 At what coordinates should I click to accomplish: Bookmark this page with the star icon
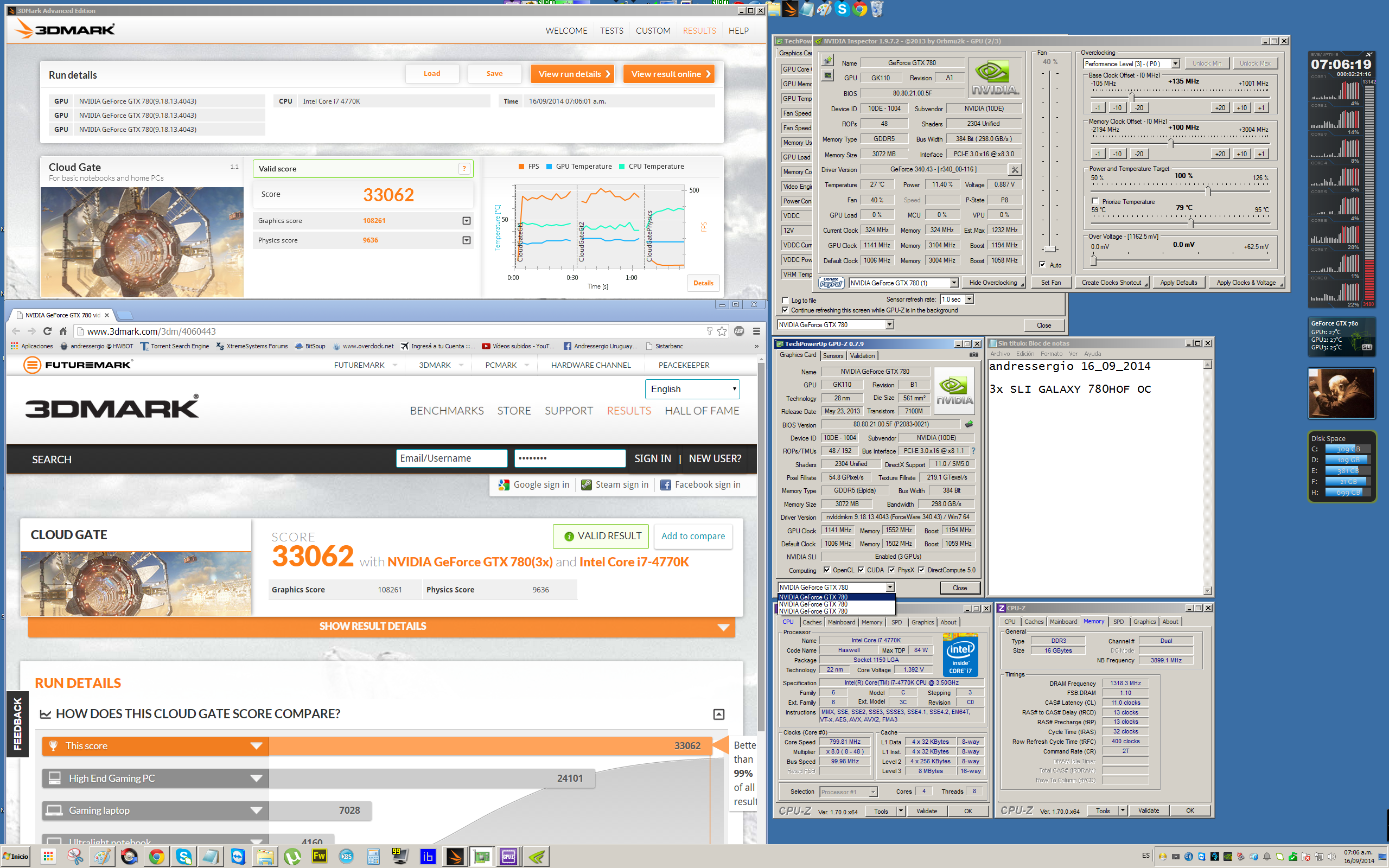tap(722, 331)
